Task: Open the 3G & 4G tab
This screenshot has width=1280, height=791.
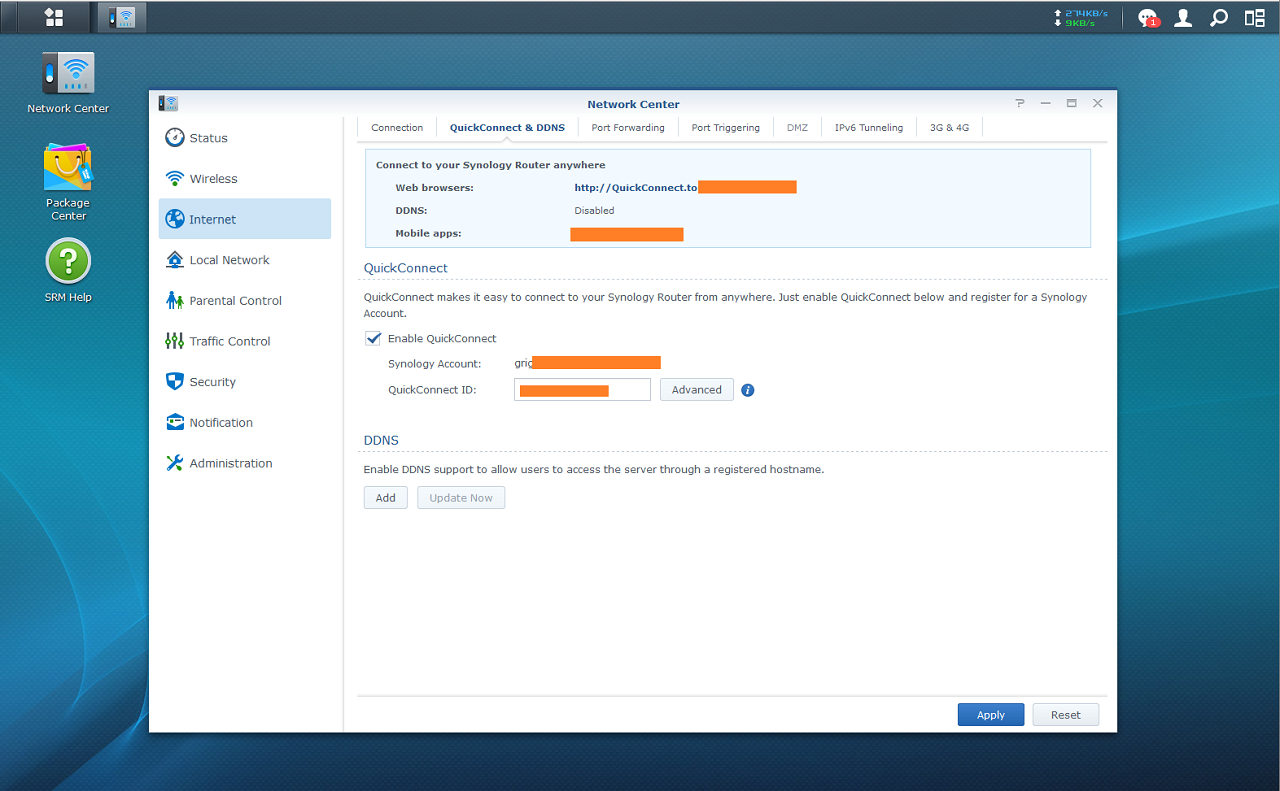Action: pyautogui.click(x=949, y=128)
